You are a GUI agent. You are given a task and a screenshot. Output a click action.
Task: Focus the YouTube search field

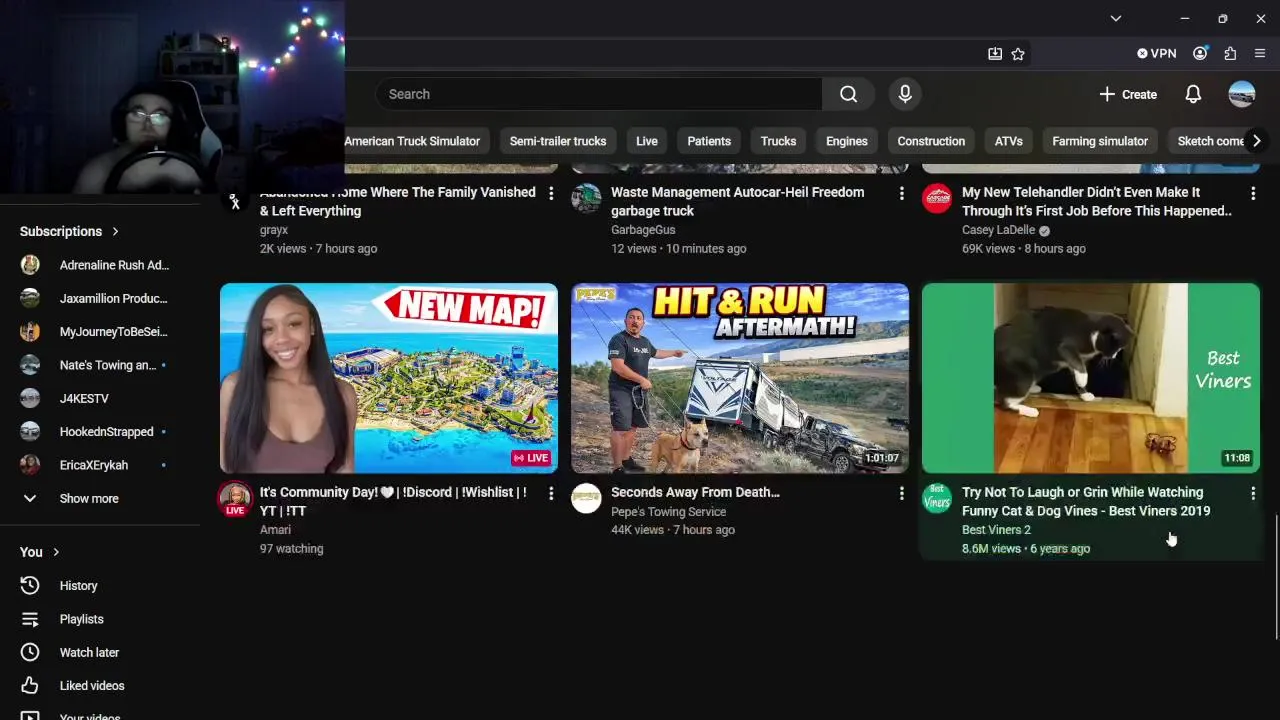click(598, 94)
